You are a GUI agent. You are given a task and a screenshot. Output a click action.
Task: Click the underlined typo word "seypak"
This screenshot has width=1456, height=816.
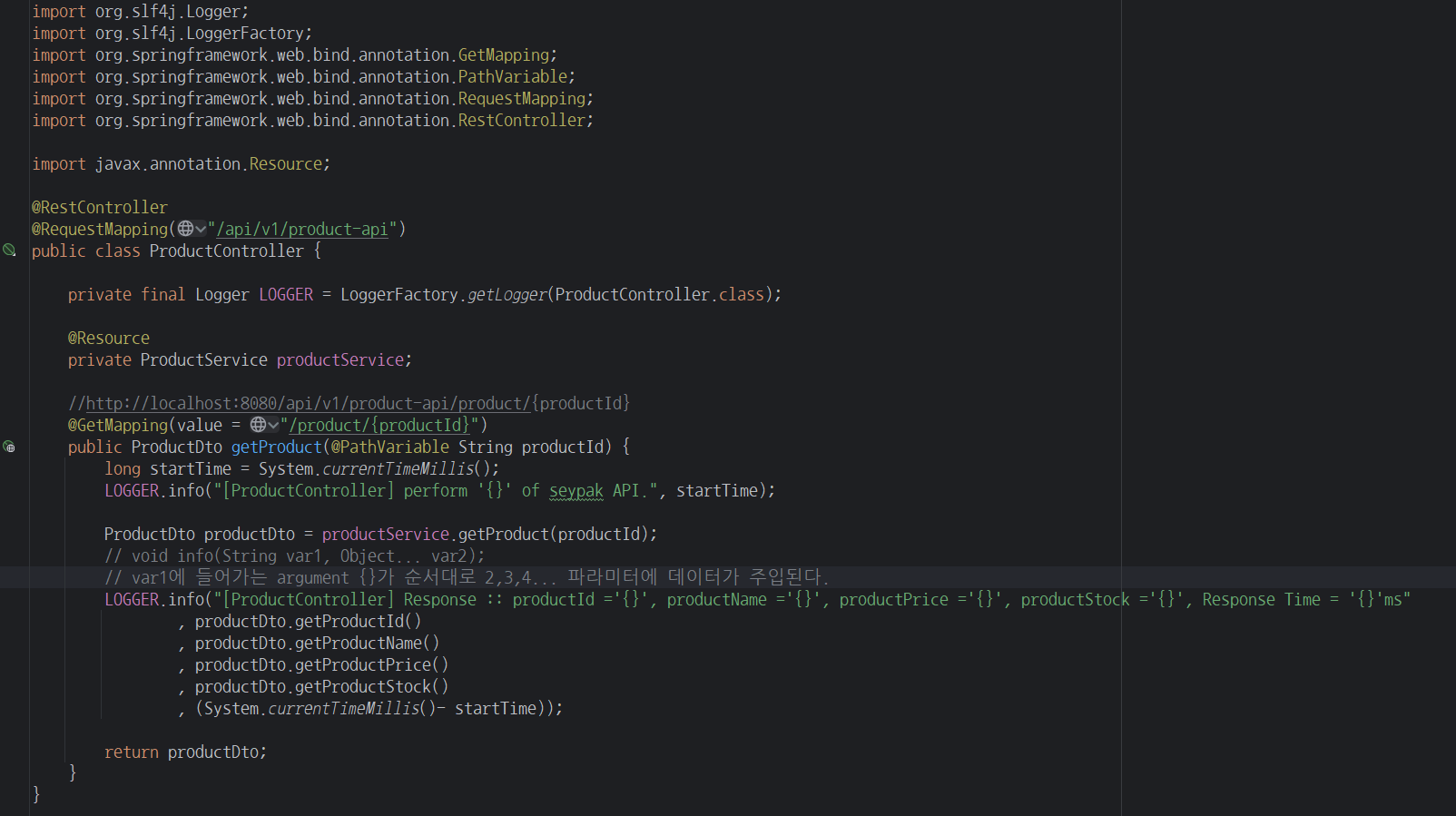(x=576, y=491)
